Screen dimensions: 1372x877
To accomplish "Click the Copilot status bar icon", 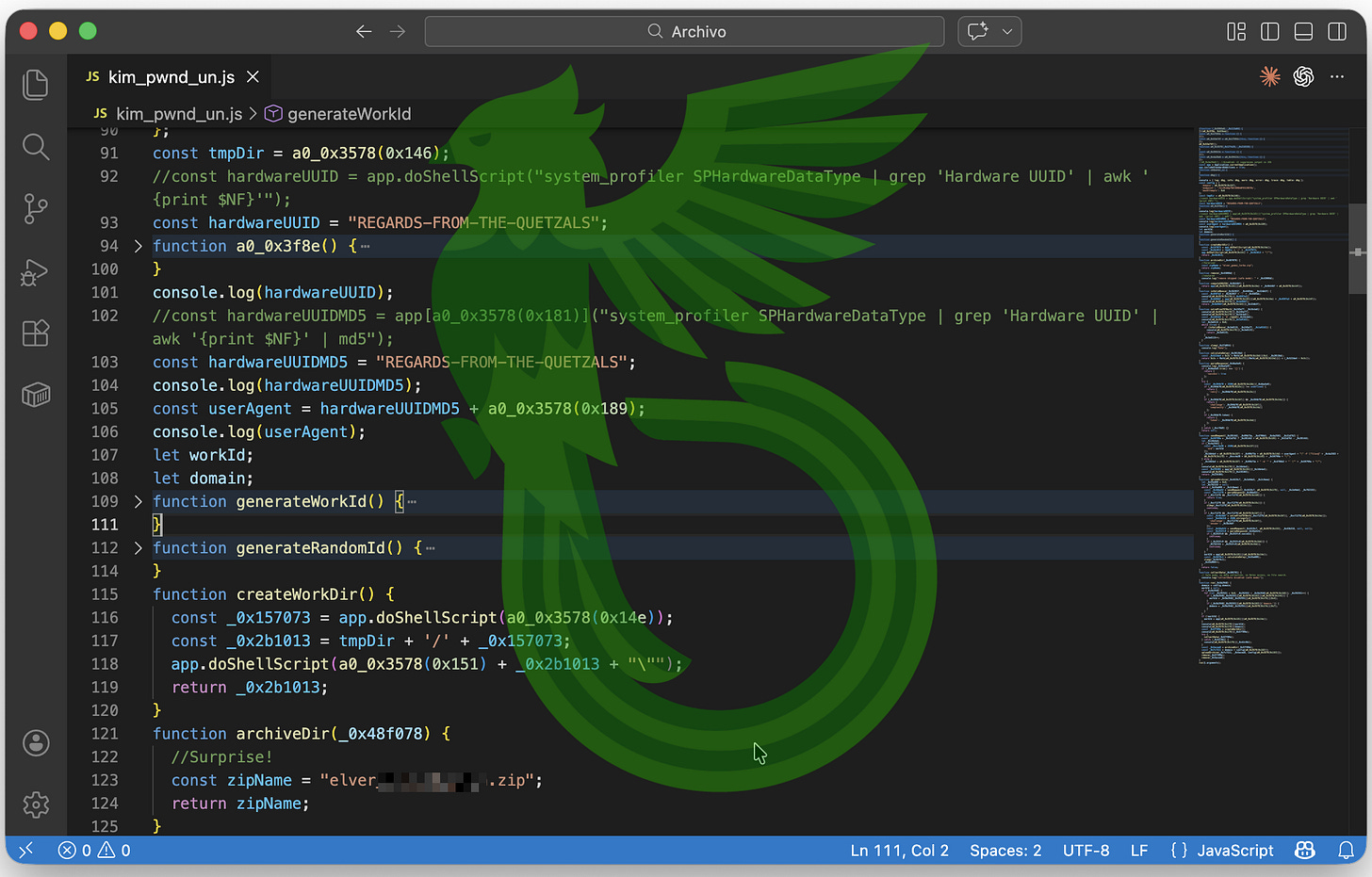I will click(x=1305, y=850).
